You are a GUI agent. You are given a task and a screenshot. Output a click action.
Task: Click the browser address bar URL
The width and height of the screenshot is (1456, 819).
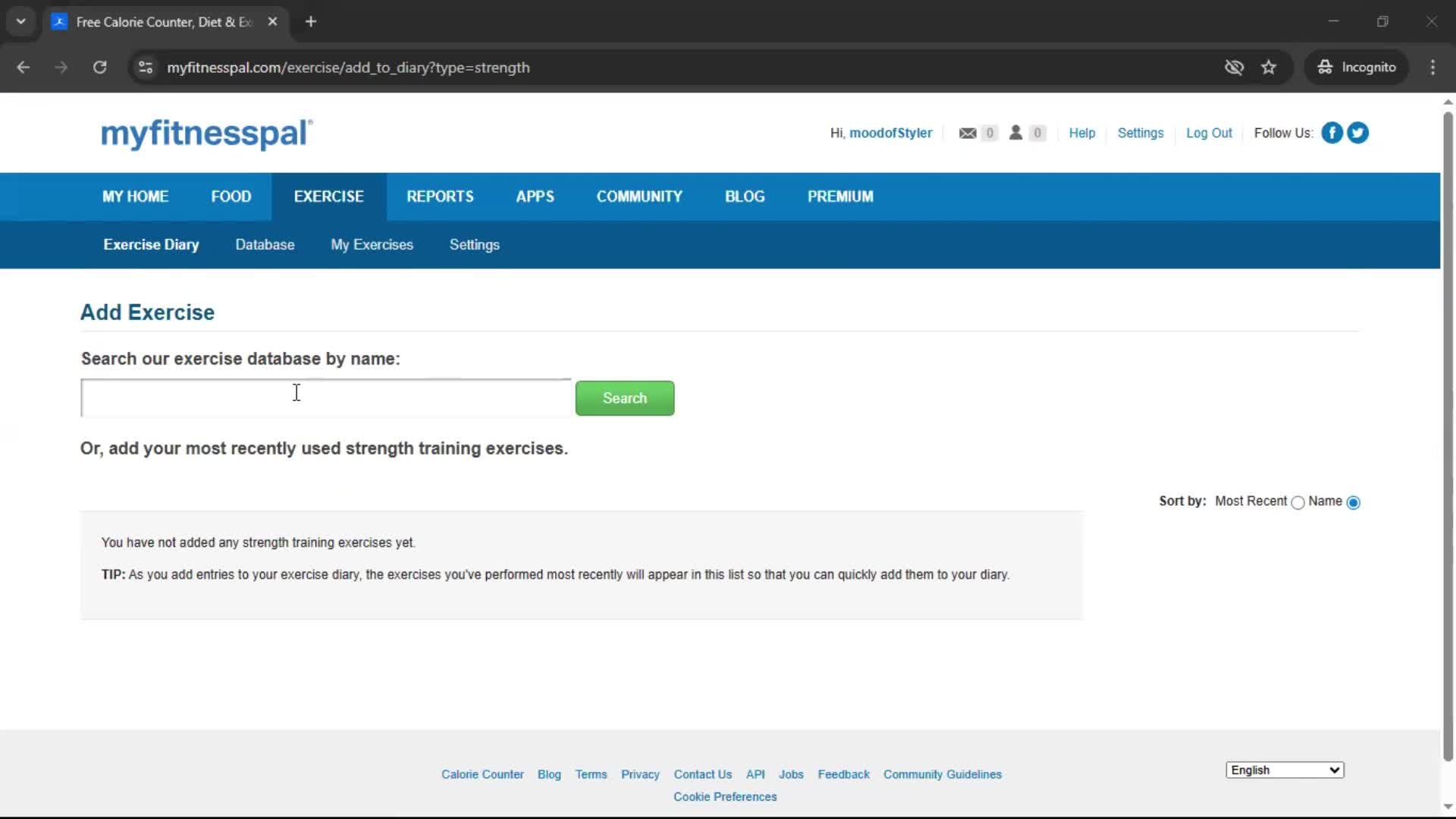click(x=348, y=67)
